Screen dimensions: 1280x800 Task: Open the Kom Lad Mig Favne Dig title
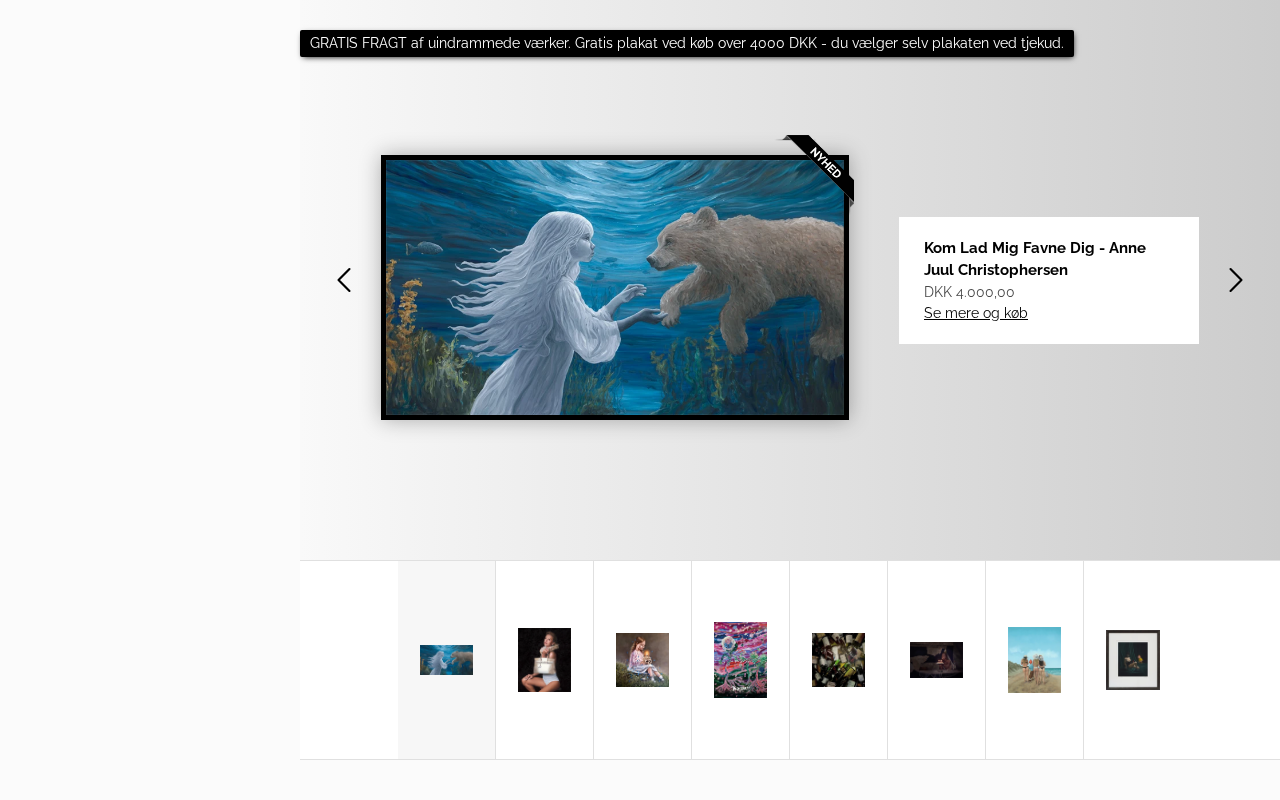pyautogui.click(x=1035, y=258)
